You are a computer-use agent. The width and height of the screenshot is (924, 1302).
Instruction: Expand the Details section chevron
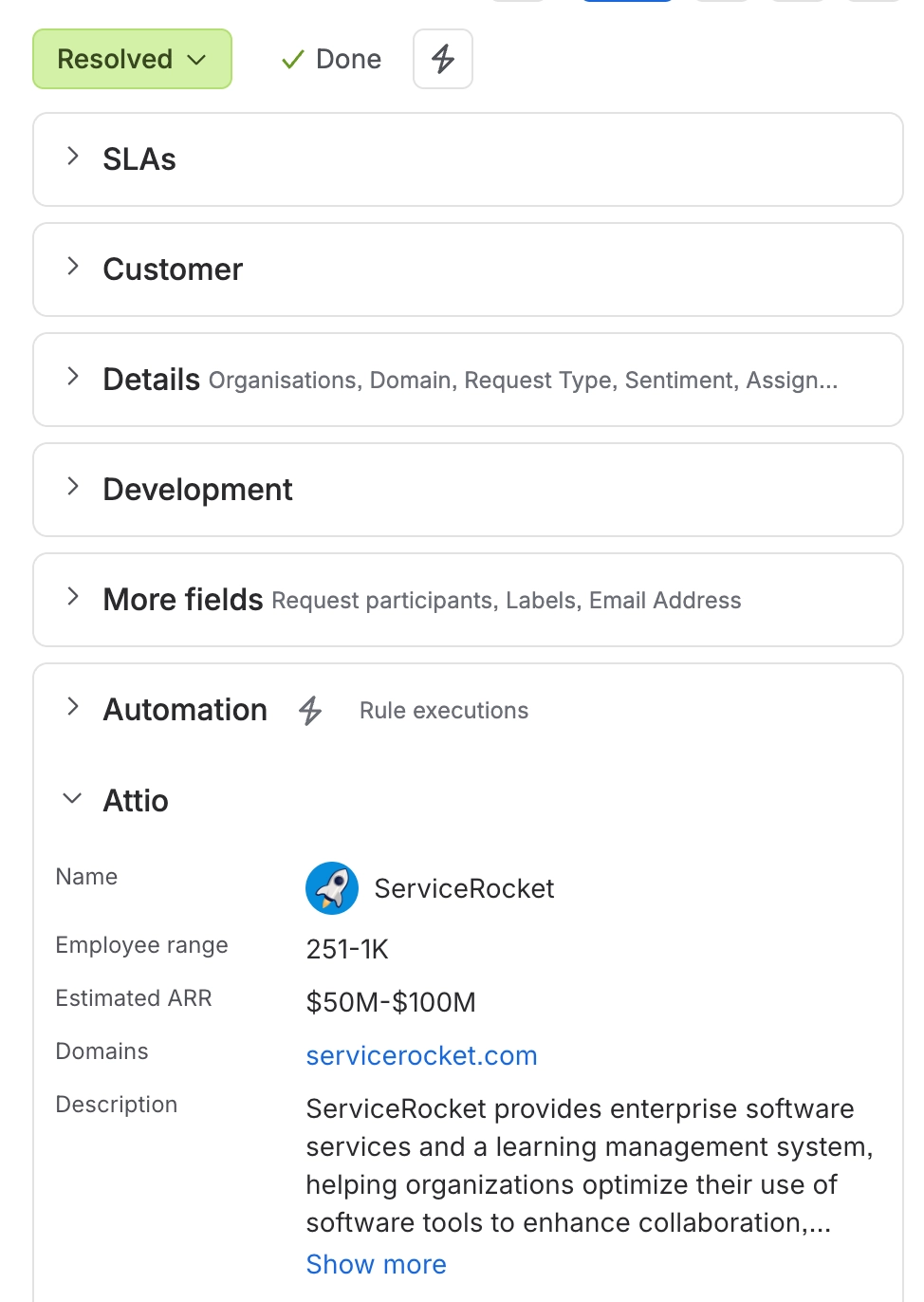pyautogui.click(x=73, y=377)
